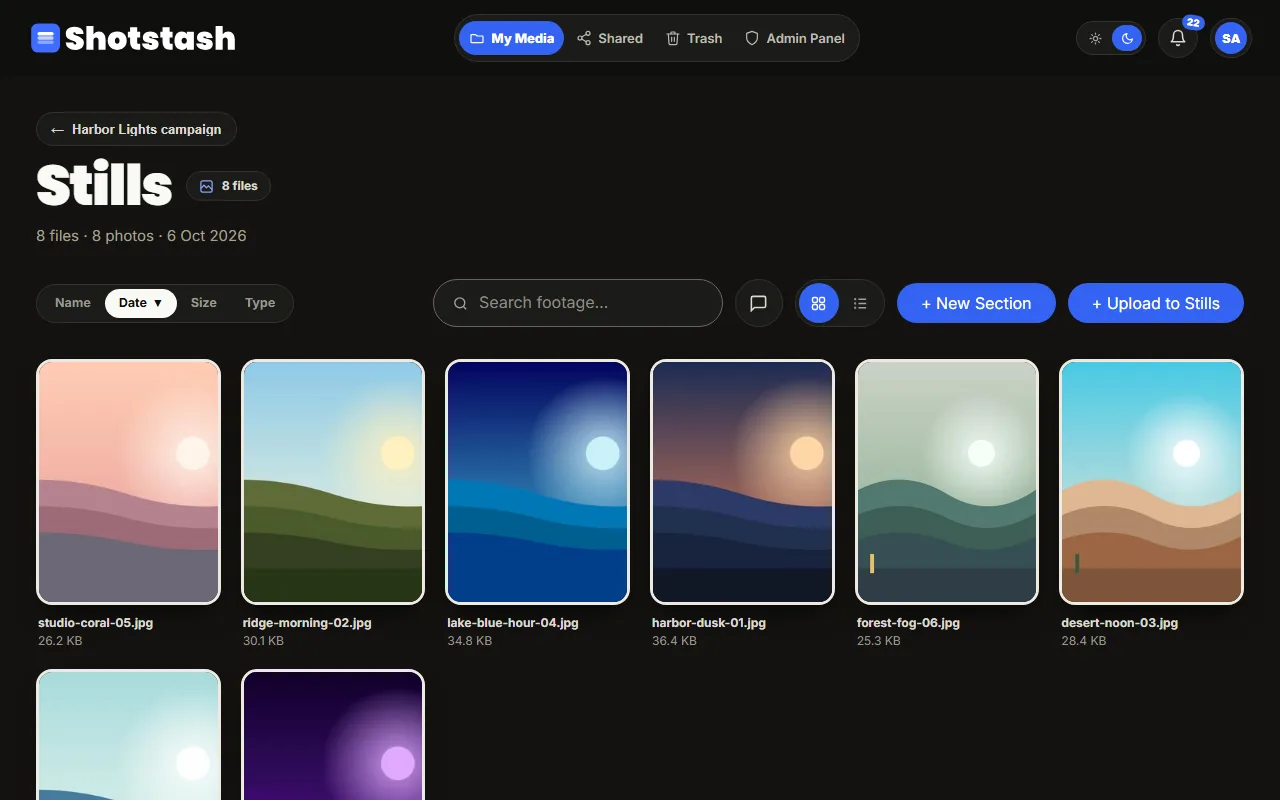Open desert-noon-03.jpg thumbnail
This screenshot has width=1280, height=800.
tap(1152, 482)
